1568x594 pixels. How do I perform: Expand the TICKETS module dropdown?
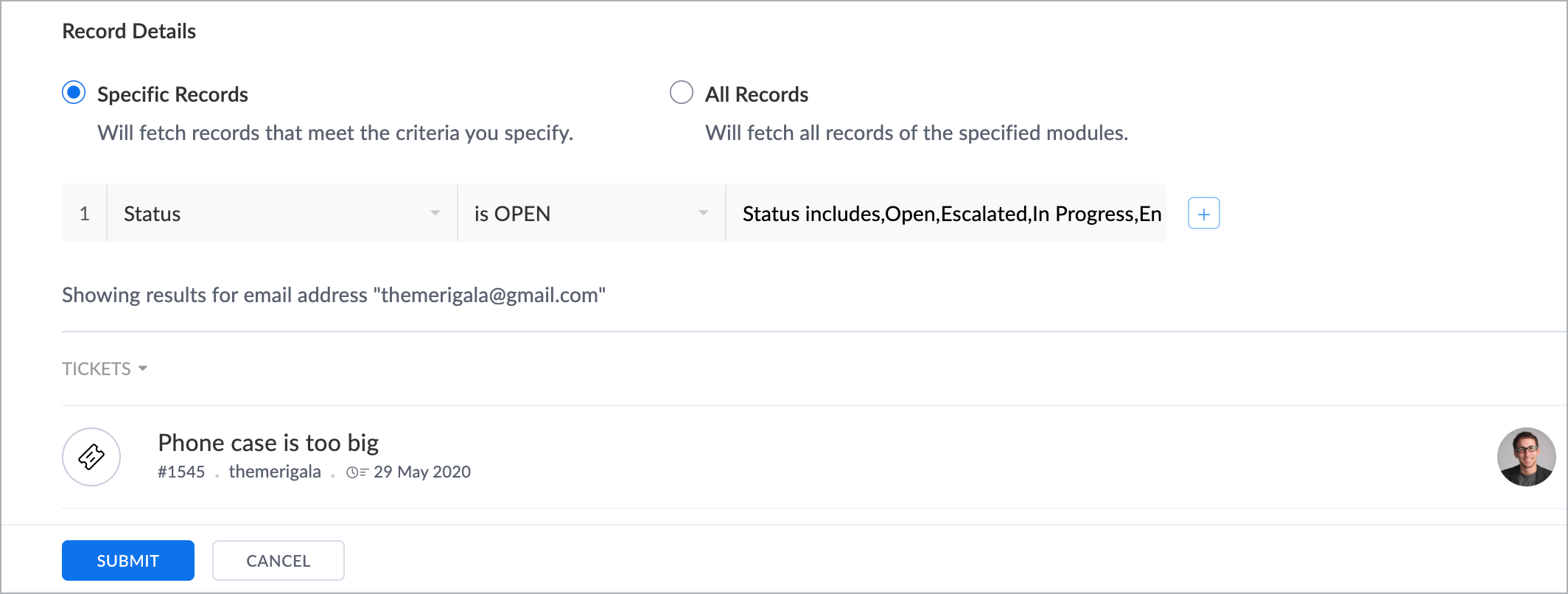105,368
